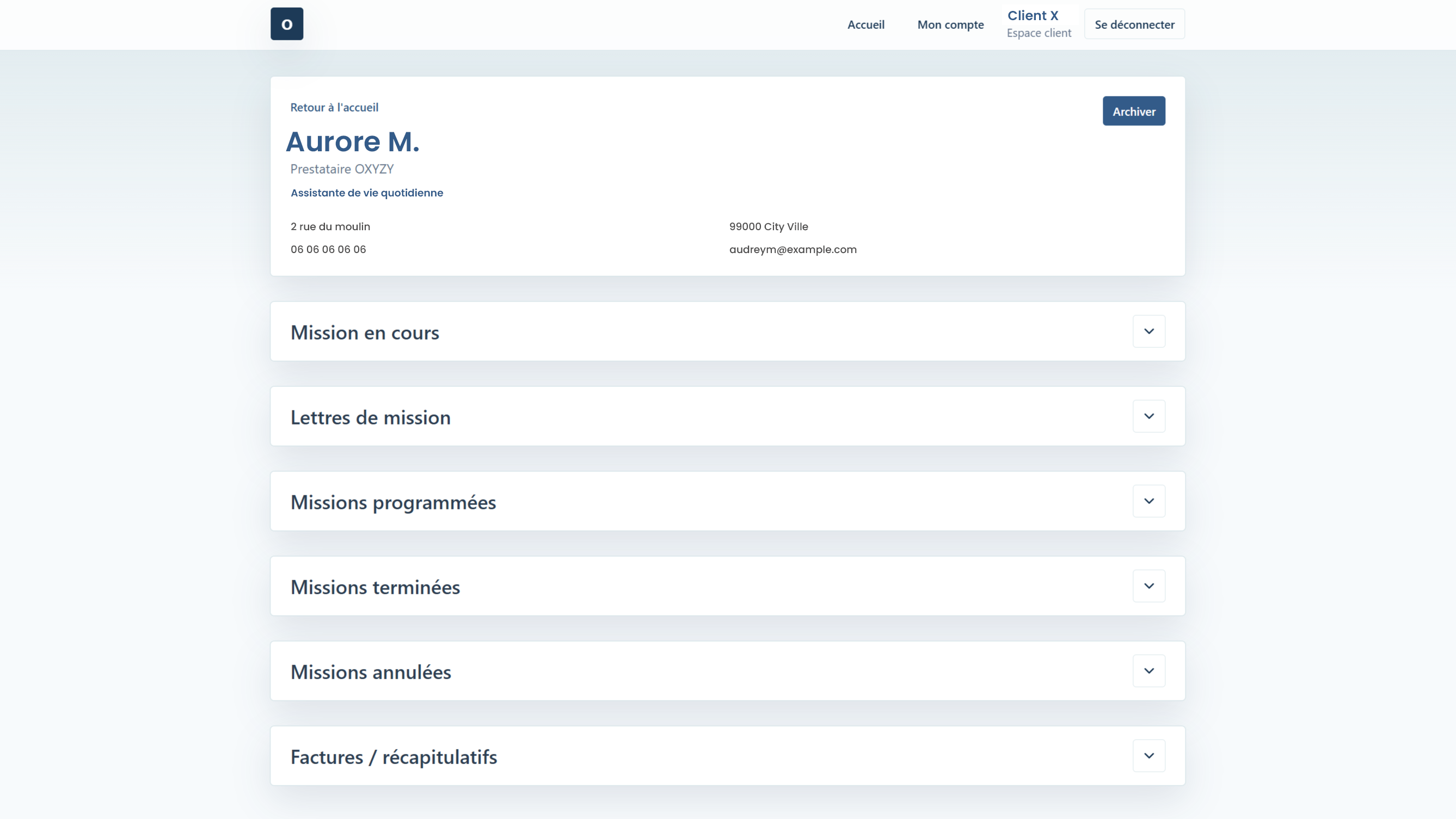
Task: Click the Prestataire OXYZY text
Action: pos(341,169)
